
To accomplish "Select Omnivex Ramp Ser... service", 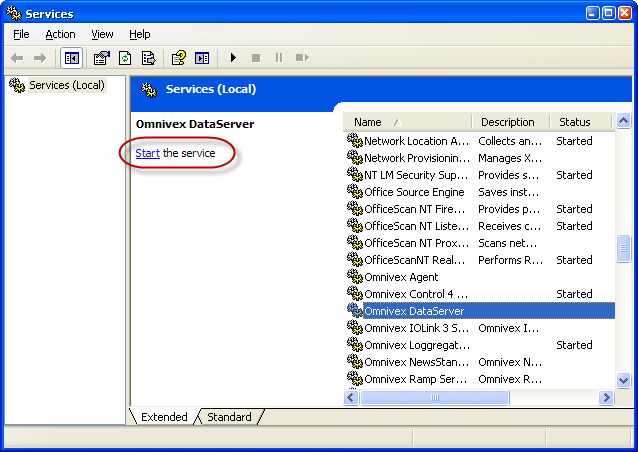I will (x=415, y=379).
